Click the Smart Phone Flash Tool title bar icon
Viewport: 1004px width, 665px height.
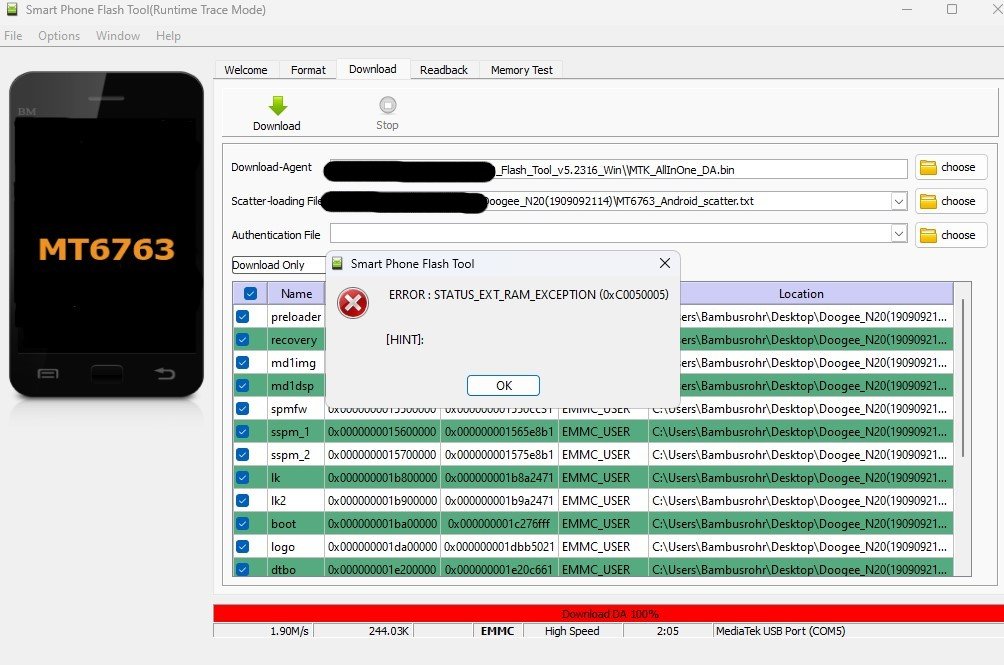click(12, 10)
